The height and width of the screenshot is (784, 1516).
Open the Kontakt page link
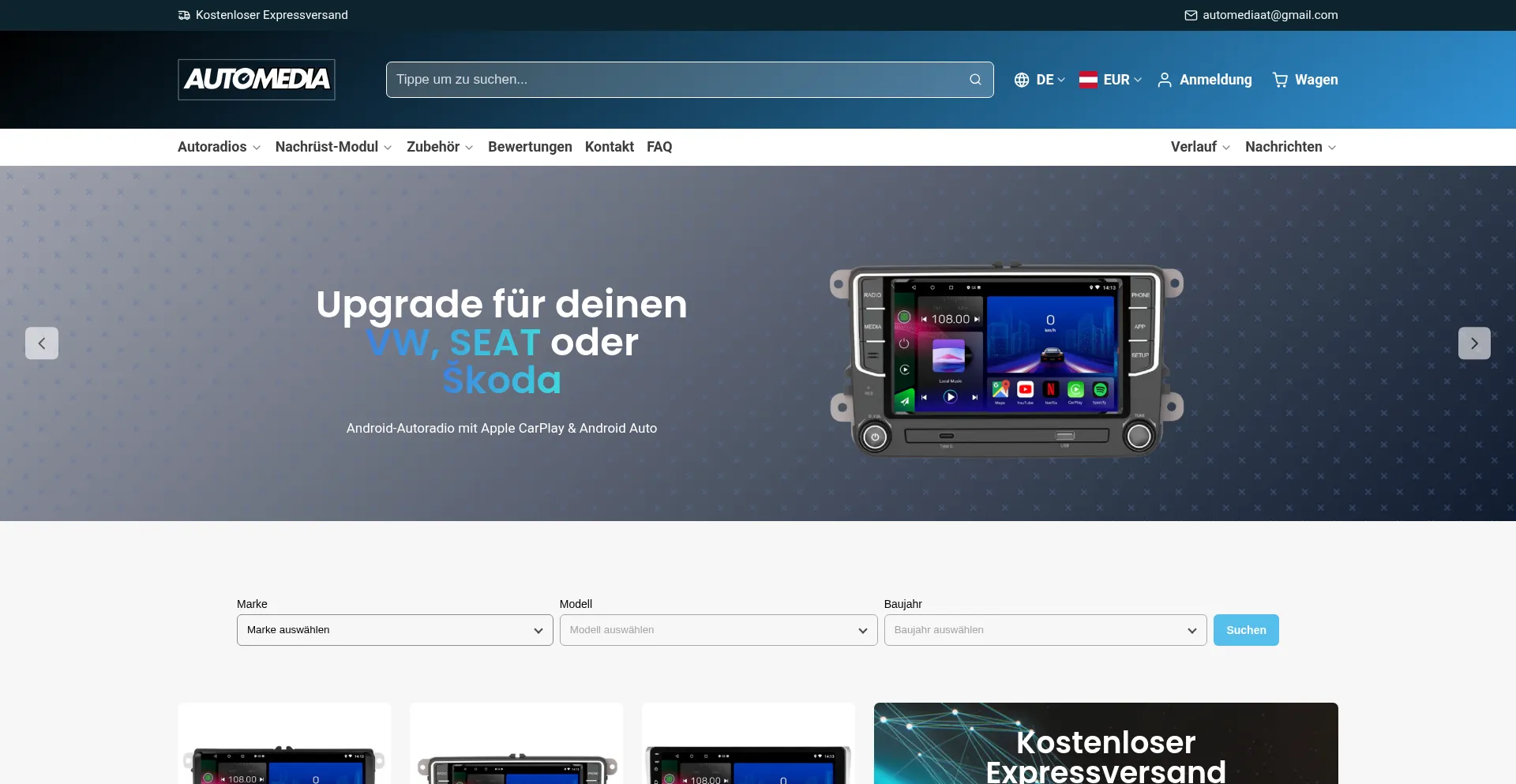tap(609, 147)
